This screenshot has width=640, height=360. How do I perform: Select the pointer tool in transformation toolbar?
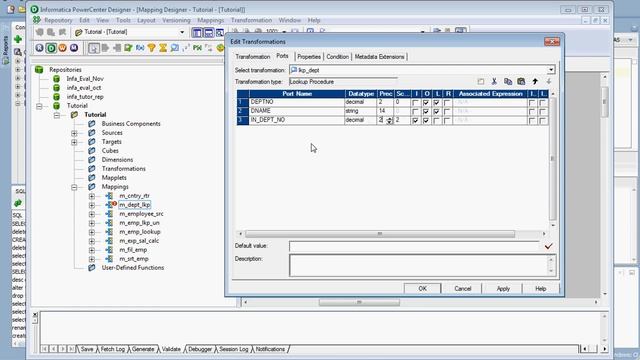93,48
